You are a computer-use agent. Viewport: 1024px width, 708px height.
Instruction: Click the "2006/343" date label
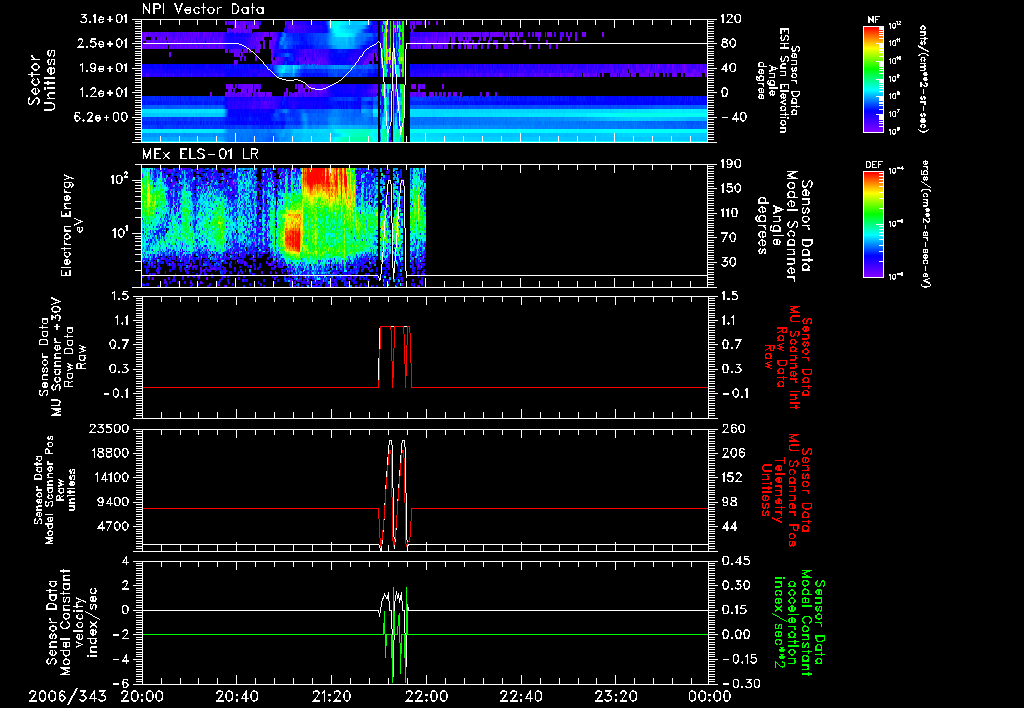click(67, 696)
